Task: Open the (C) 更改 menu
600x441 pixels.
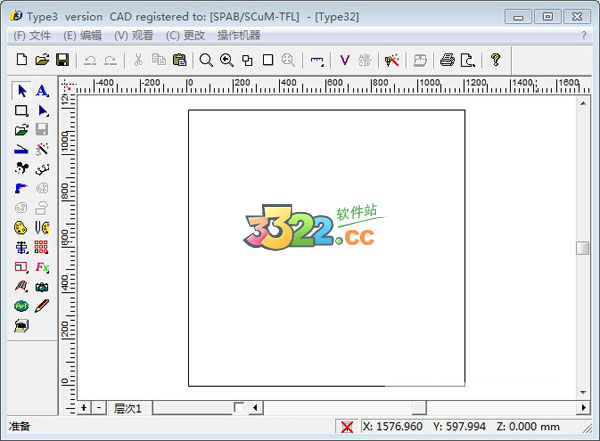Action: [x=185, y=36]
